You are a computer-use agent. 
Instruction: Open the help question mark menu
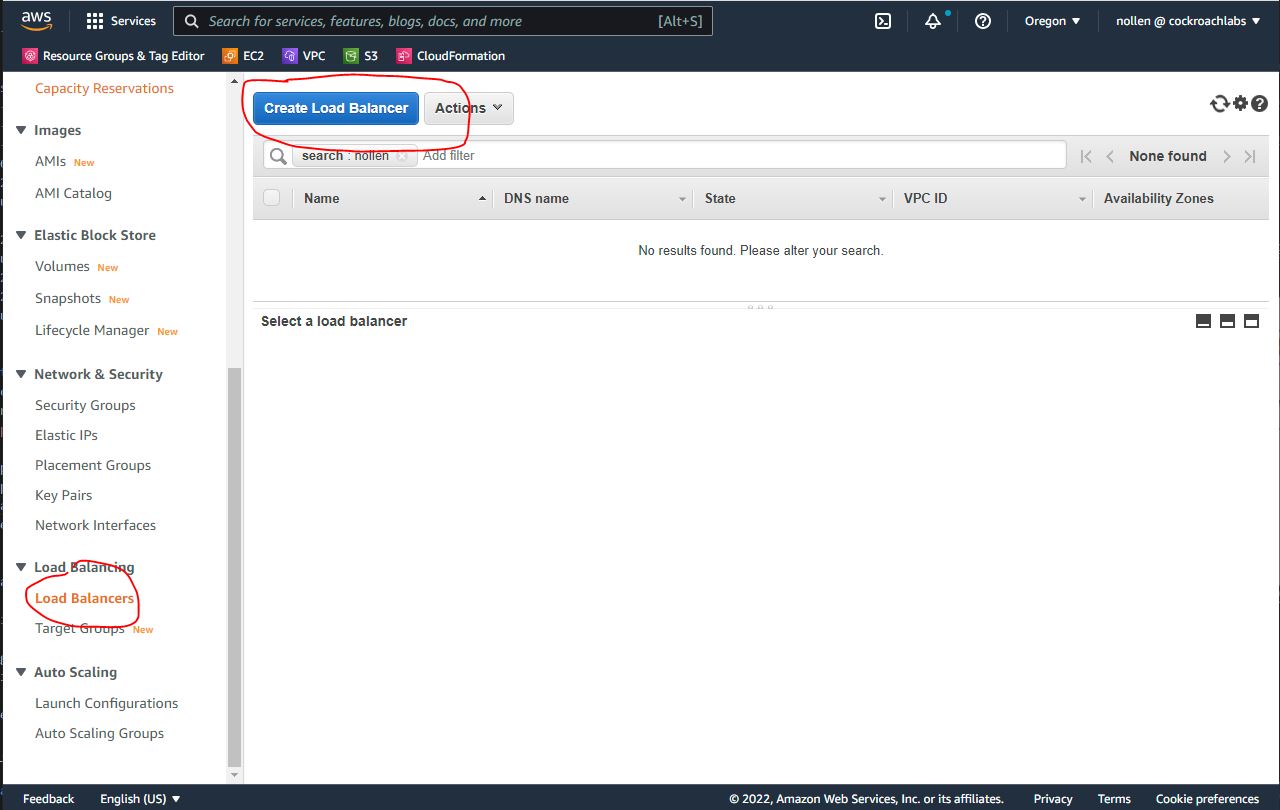pos(983,21)
